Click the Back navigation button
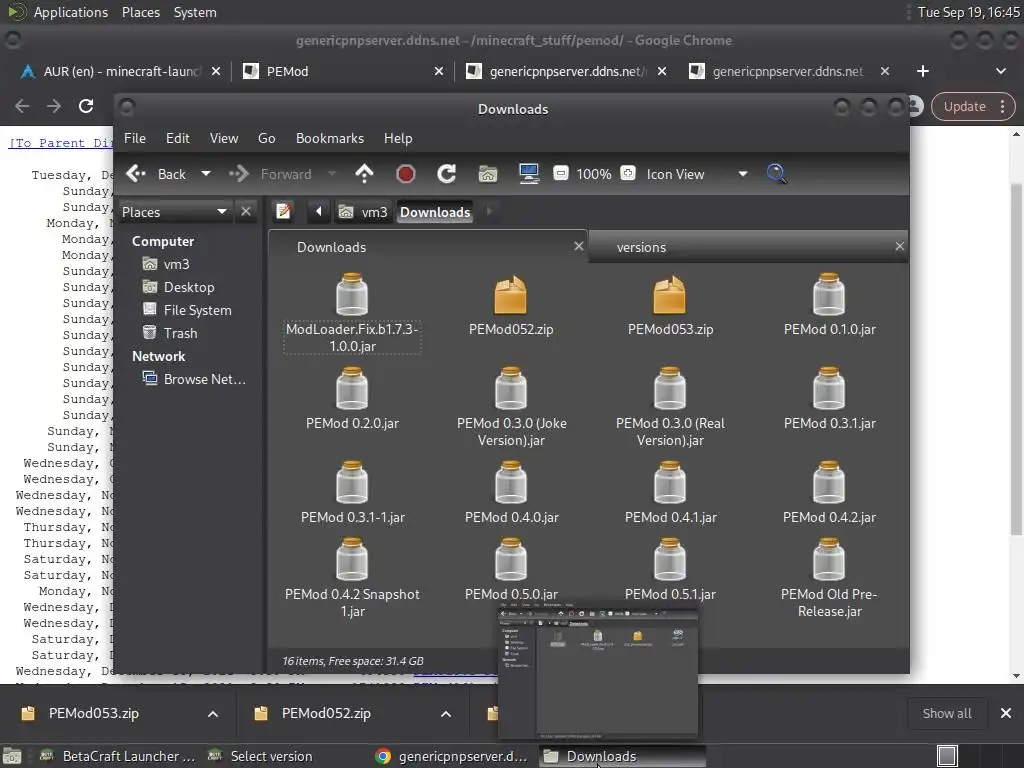The image size is (1024, 768). click(x=157, y=174)
